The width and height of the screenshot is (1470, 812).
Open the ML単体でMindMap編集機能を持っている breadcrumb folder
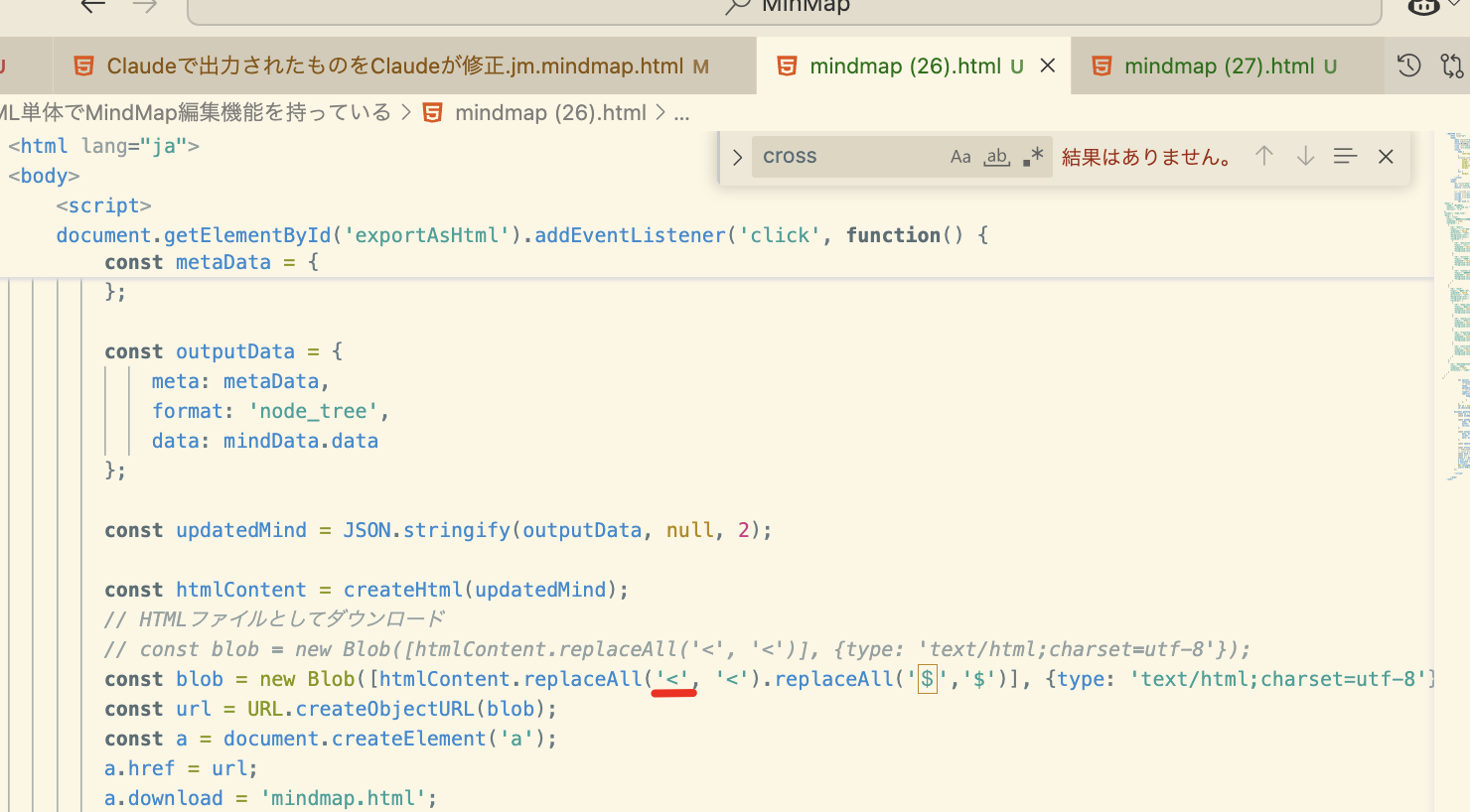coord(196,113)
